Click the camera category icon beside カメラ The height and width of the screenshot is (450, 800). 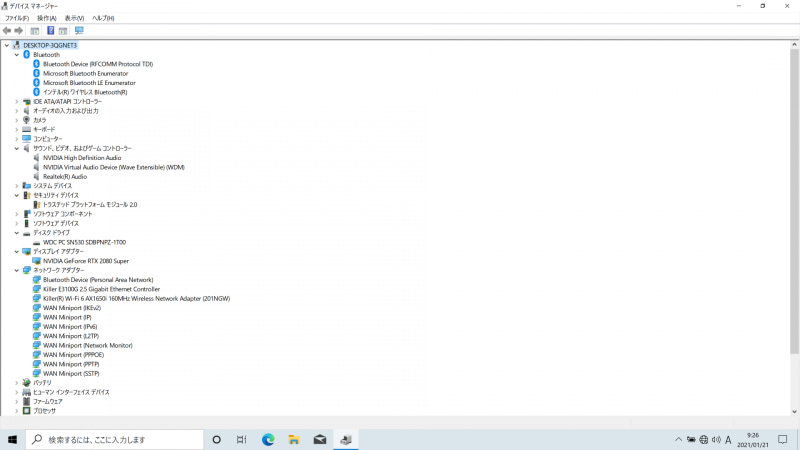27,120
